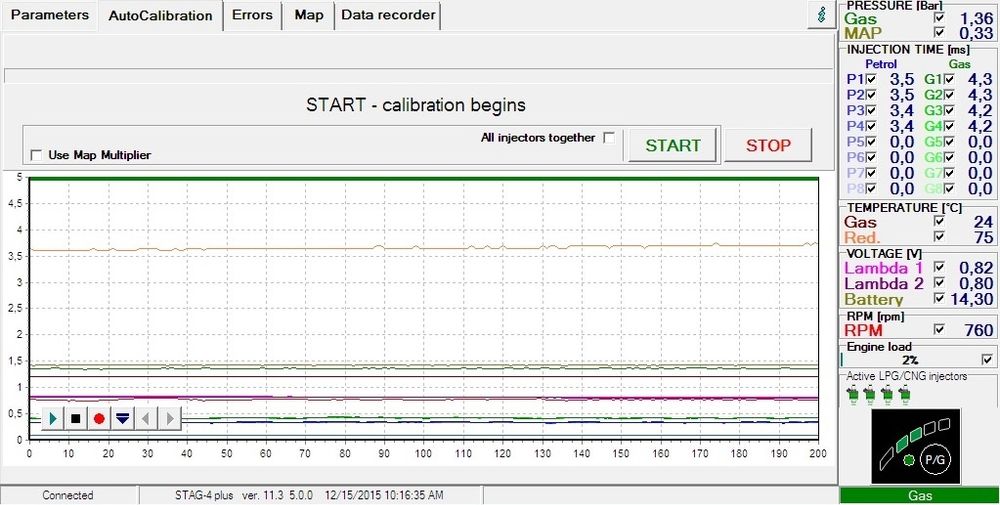Click the green Gas status bar
1000x505 pixels.
point(919,496)
